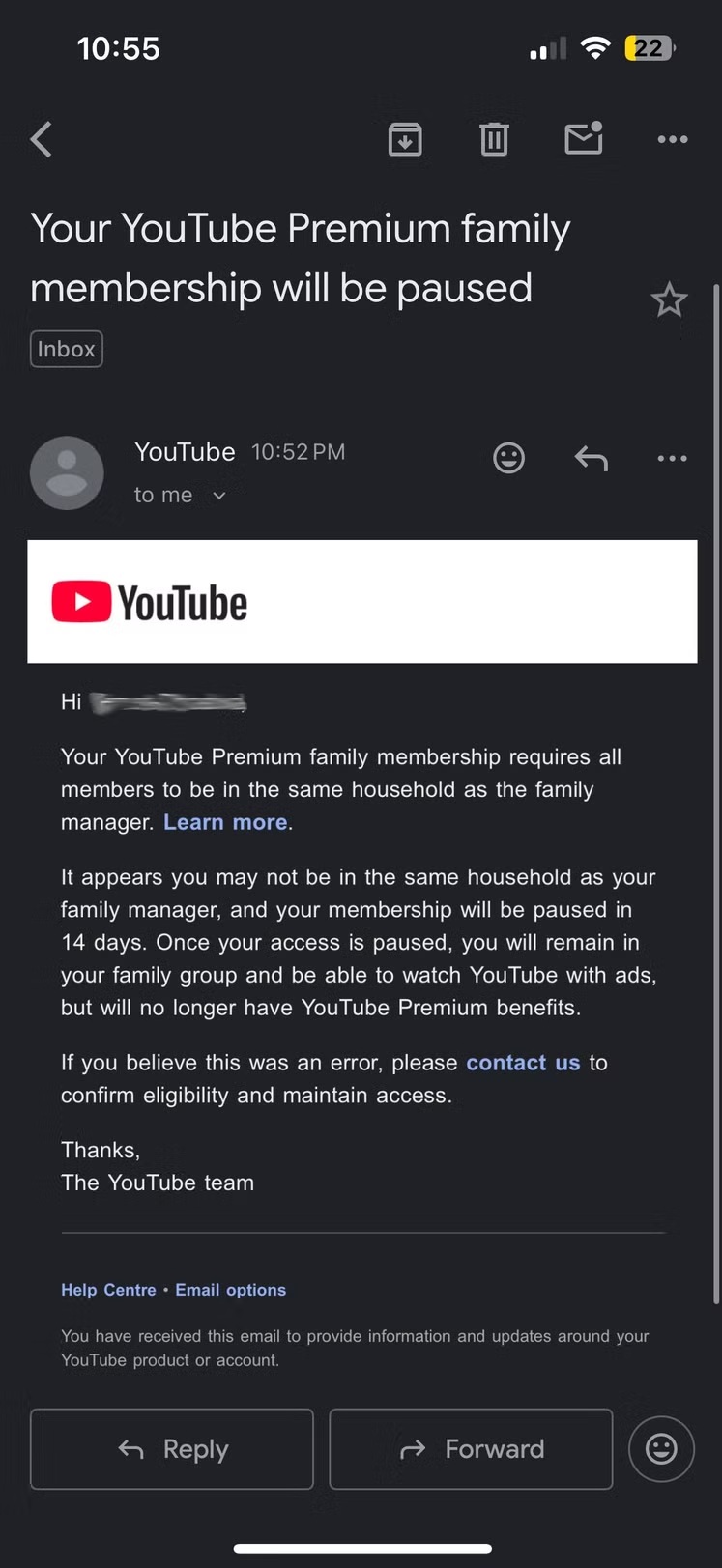Open the 'Learn more' link
Image resolution: width=722 pixels, height=1568 pixels.
click(x=224, y=821)
